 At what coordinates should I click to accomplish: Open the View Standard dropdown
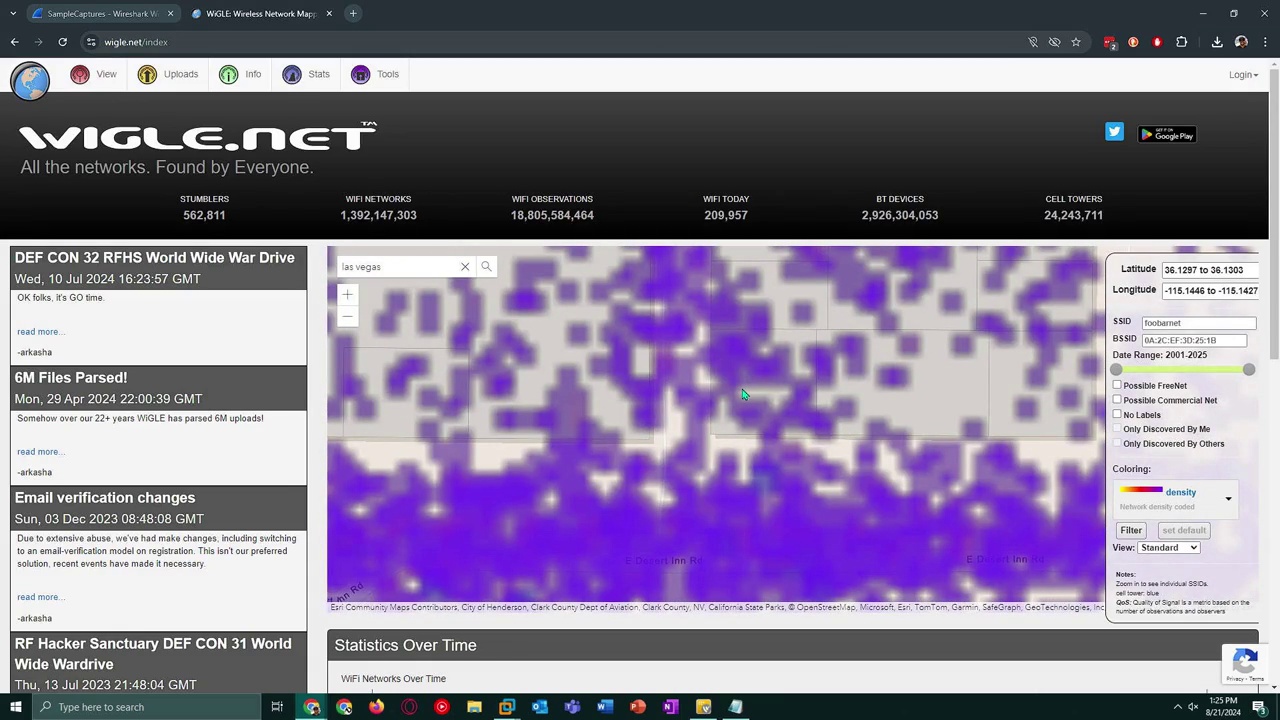[1168, 548]
